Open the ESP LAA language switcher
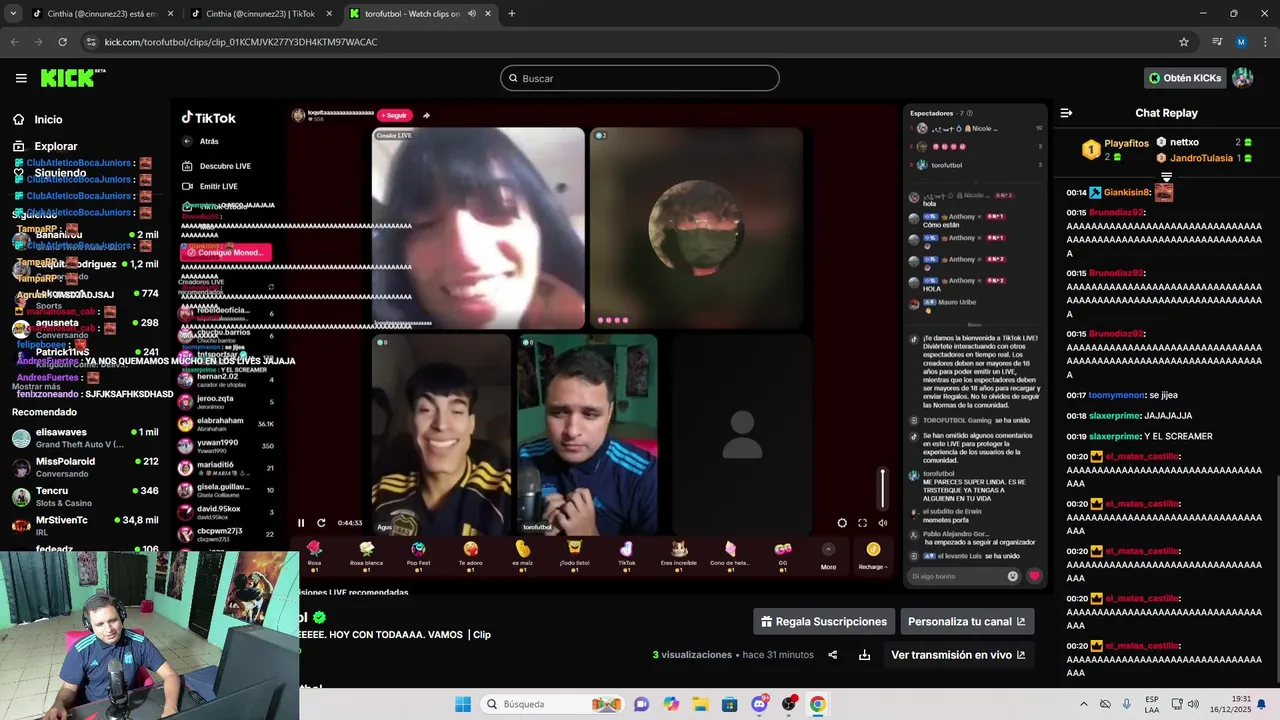The height and width of the screenshot is (720, 1280). [1152, 704]
